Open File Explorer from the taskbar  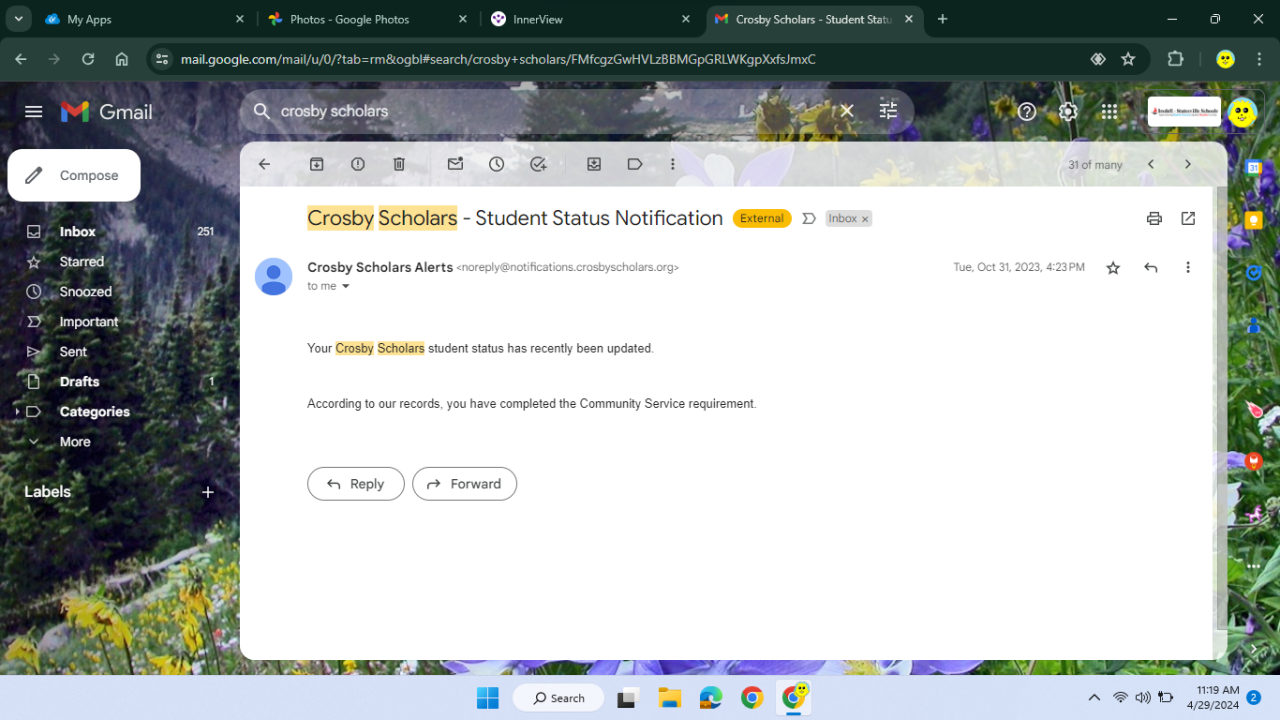(x=669, y=698)
